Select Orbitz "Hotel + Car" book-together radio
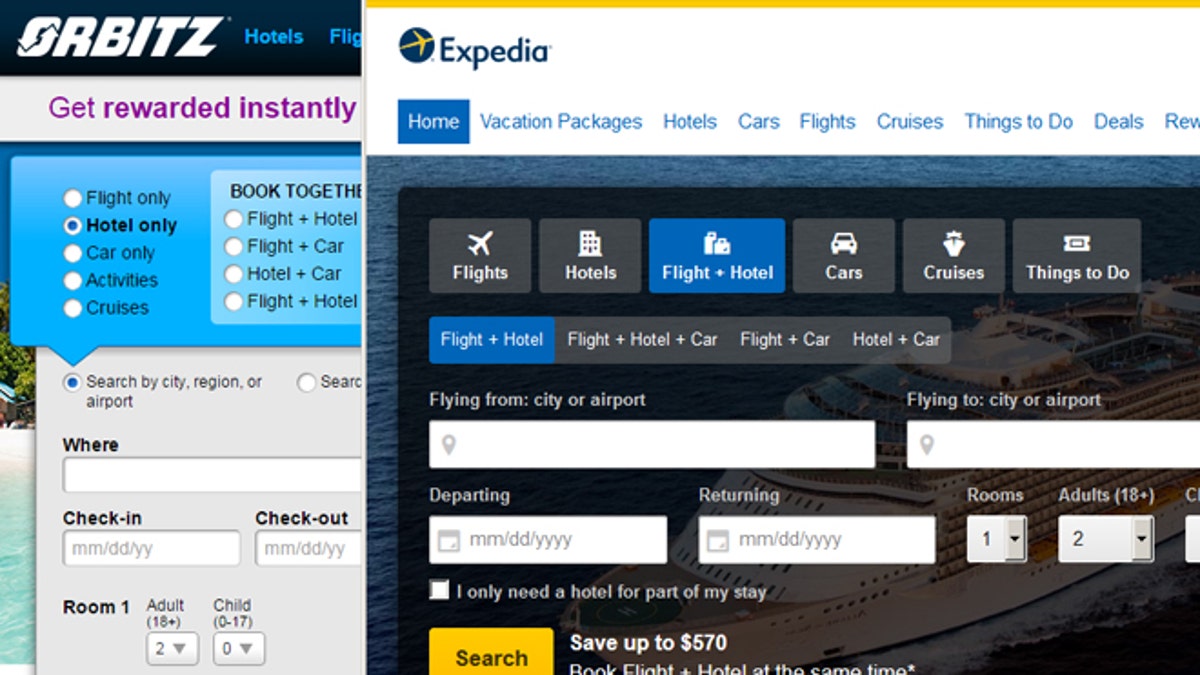Viewport: 1200px width, 675px height. [234, 274]
